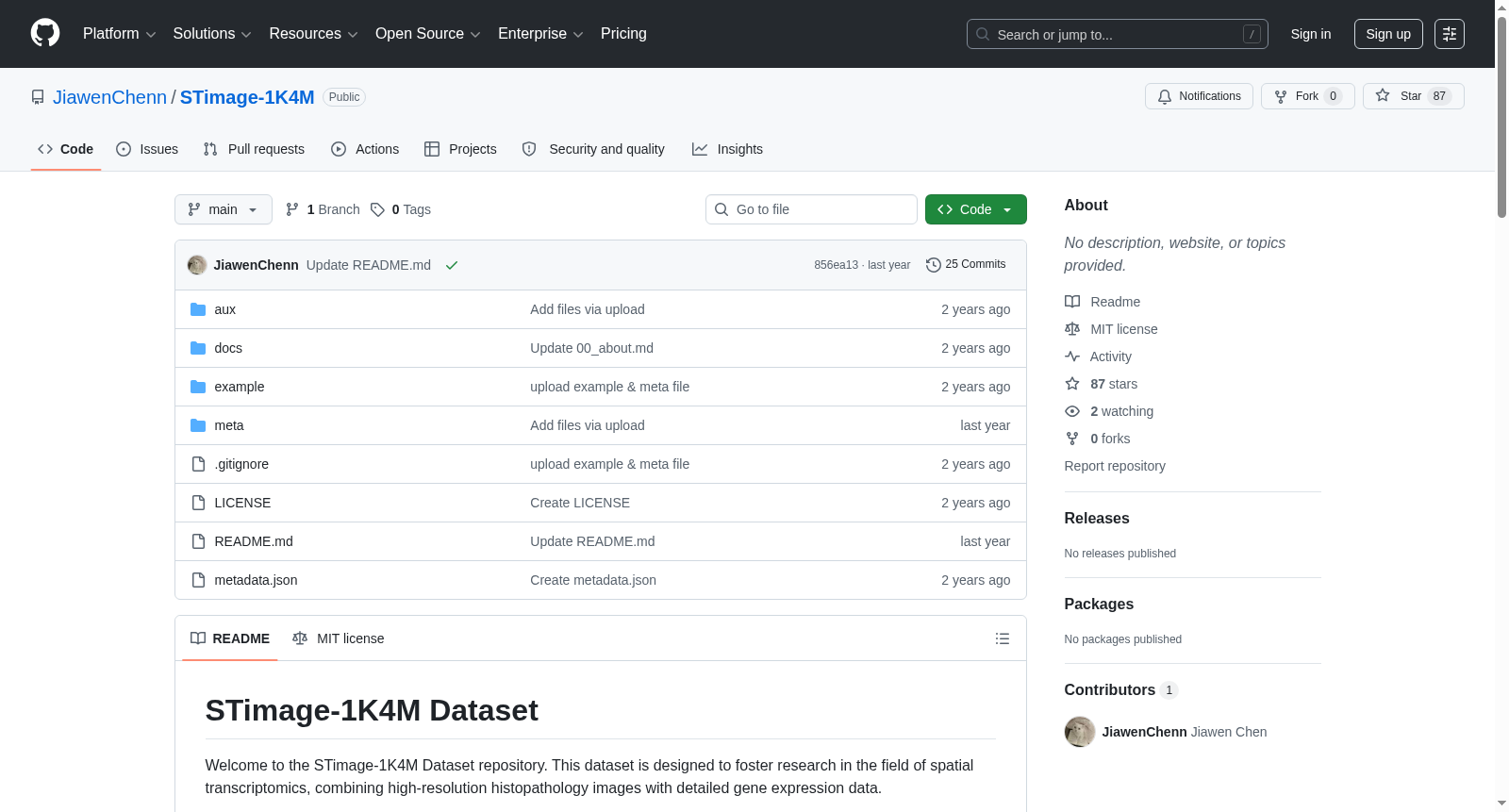The height and width of the screenshot is (812, 1509).
Task: Open the meta folder
Action: pyautogui.click(x=229, y=425)
